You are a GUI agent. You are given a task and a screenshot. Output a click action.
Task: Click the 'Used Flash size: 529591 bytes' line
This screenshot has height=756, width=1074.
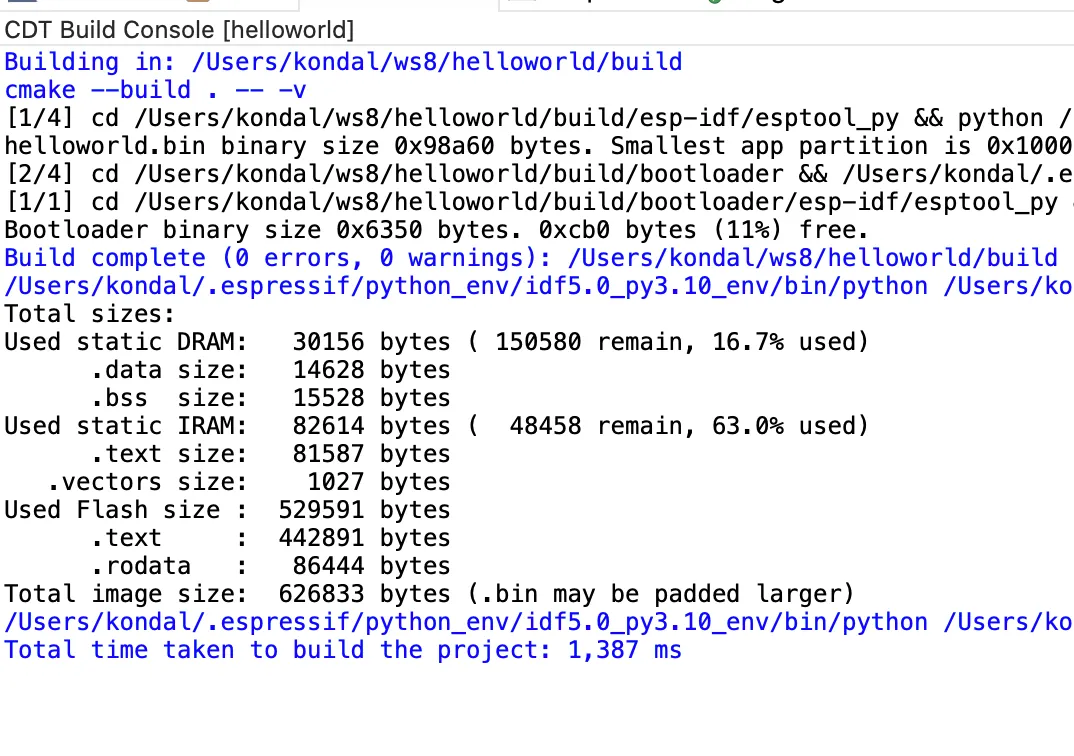click(227, 510)
